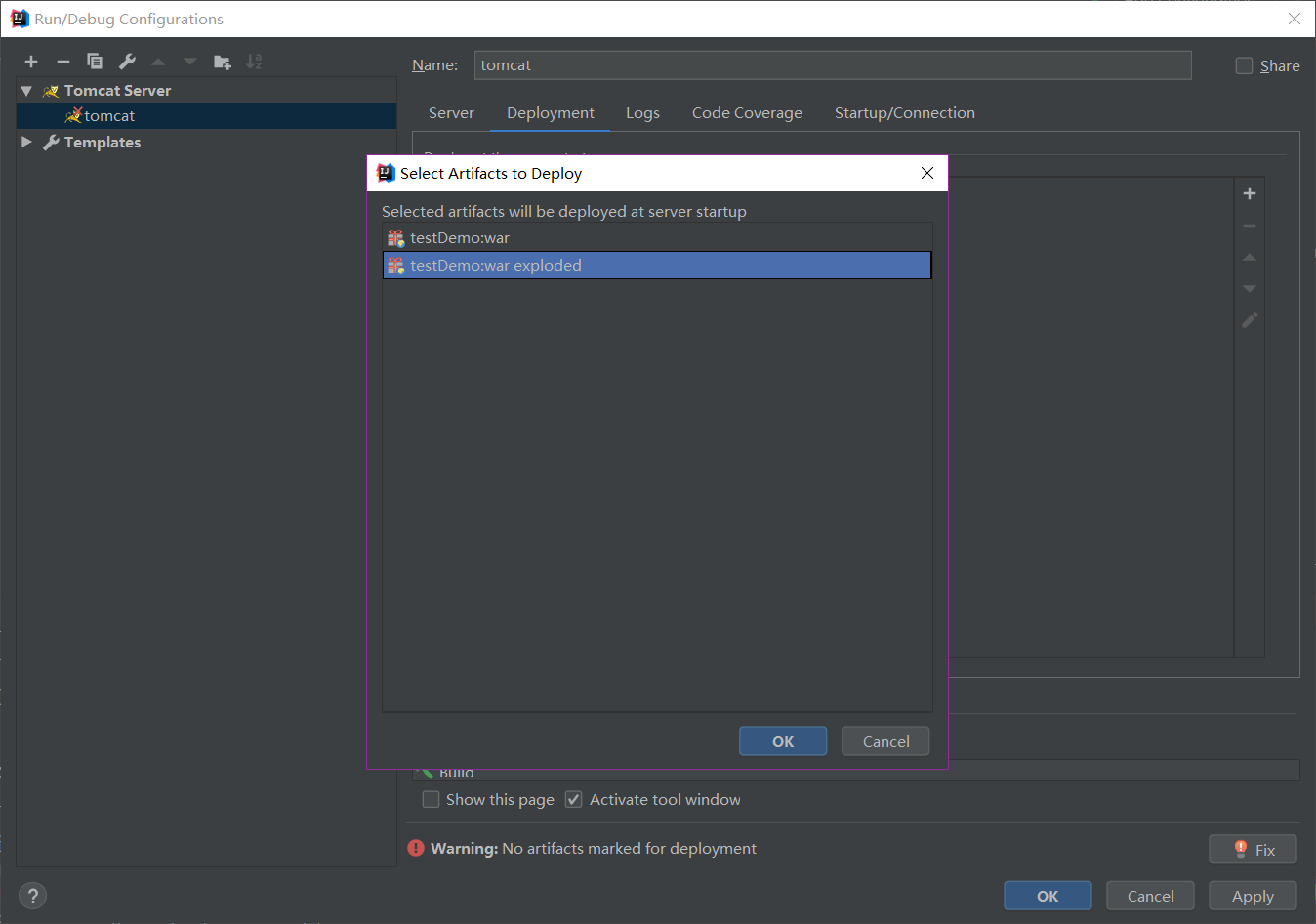Open edit templates wrench icon
Screen dimensions: 1316x924
pos(127,62)
